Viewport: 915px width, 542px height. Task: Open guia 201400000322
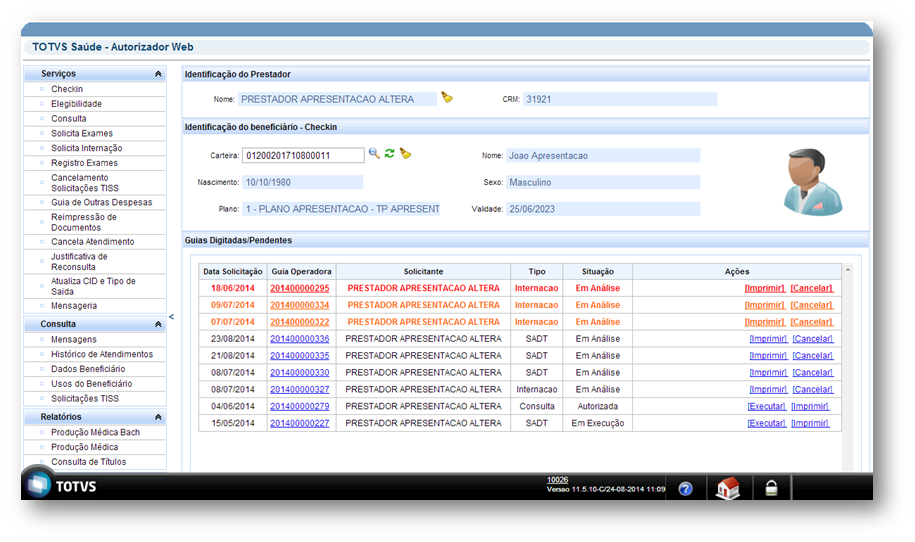(x=299, y=322)
